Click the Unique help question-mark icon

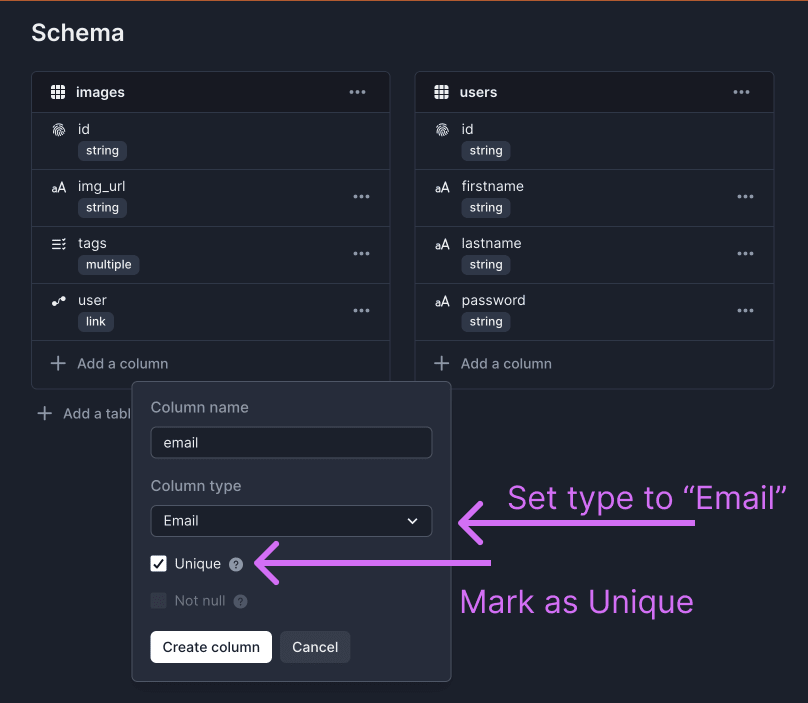click(236, 564)
